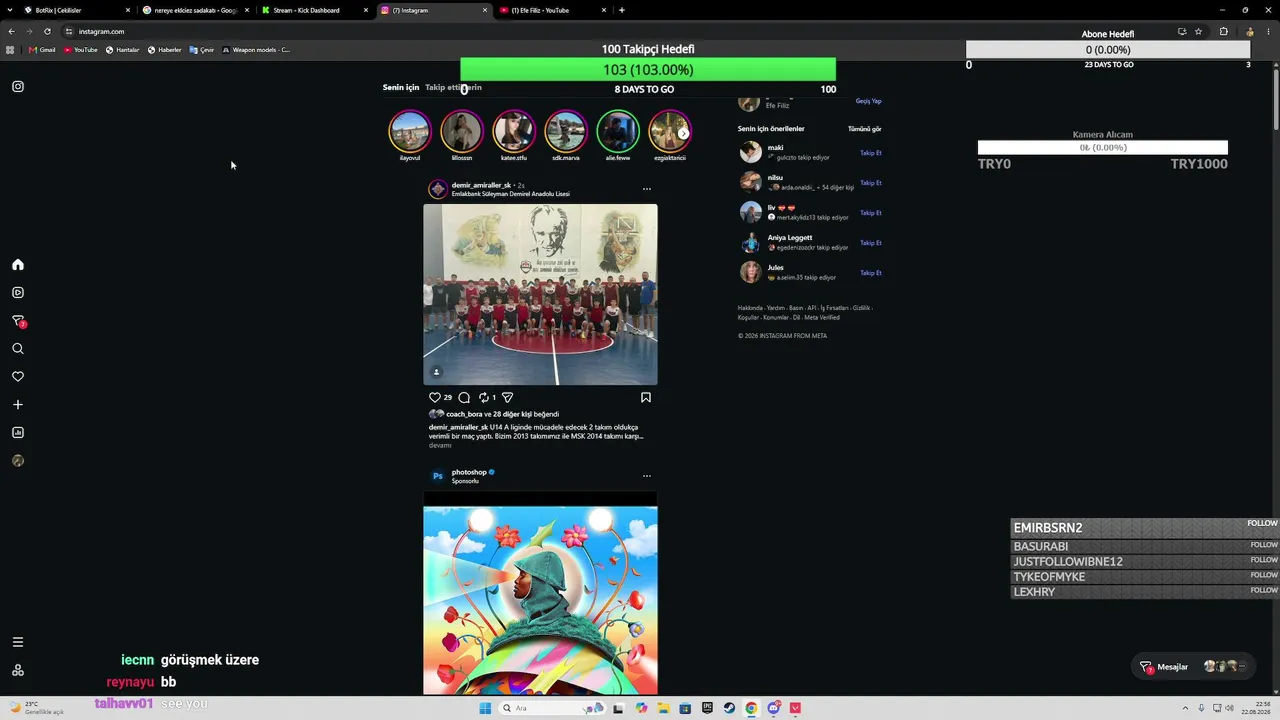Save demir_amiraller_sk post with bookmark icon
Screen dimensions: 1280x720
(x=646, y=397)
